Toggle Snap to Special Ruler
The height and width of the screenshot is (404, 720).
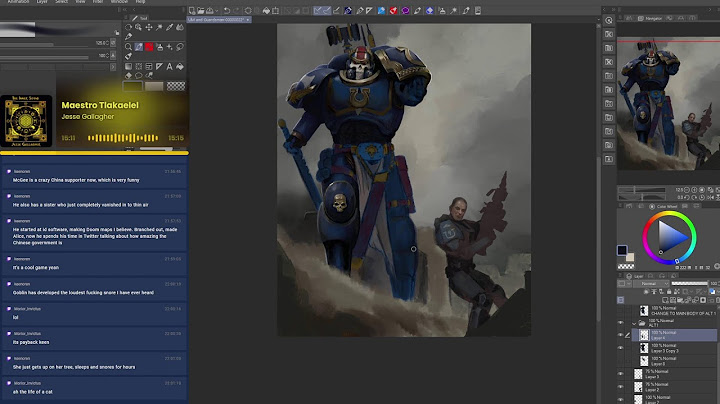[326, 11]
